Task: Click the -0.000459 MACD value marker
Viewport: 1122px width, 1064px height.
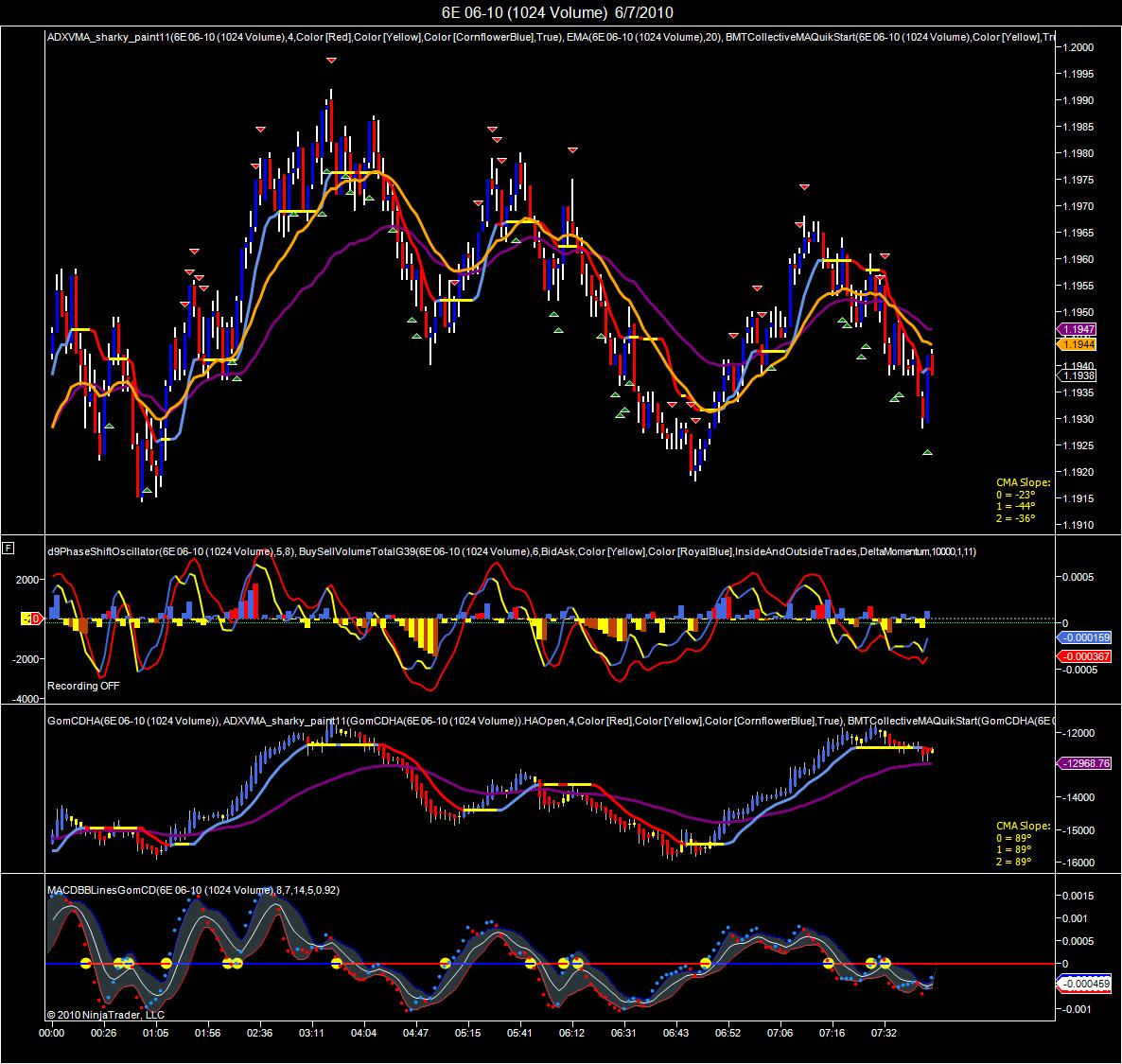Action: coord(1084,984)
